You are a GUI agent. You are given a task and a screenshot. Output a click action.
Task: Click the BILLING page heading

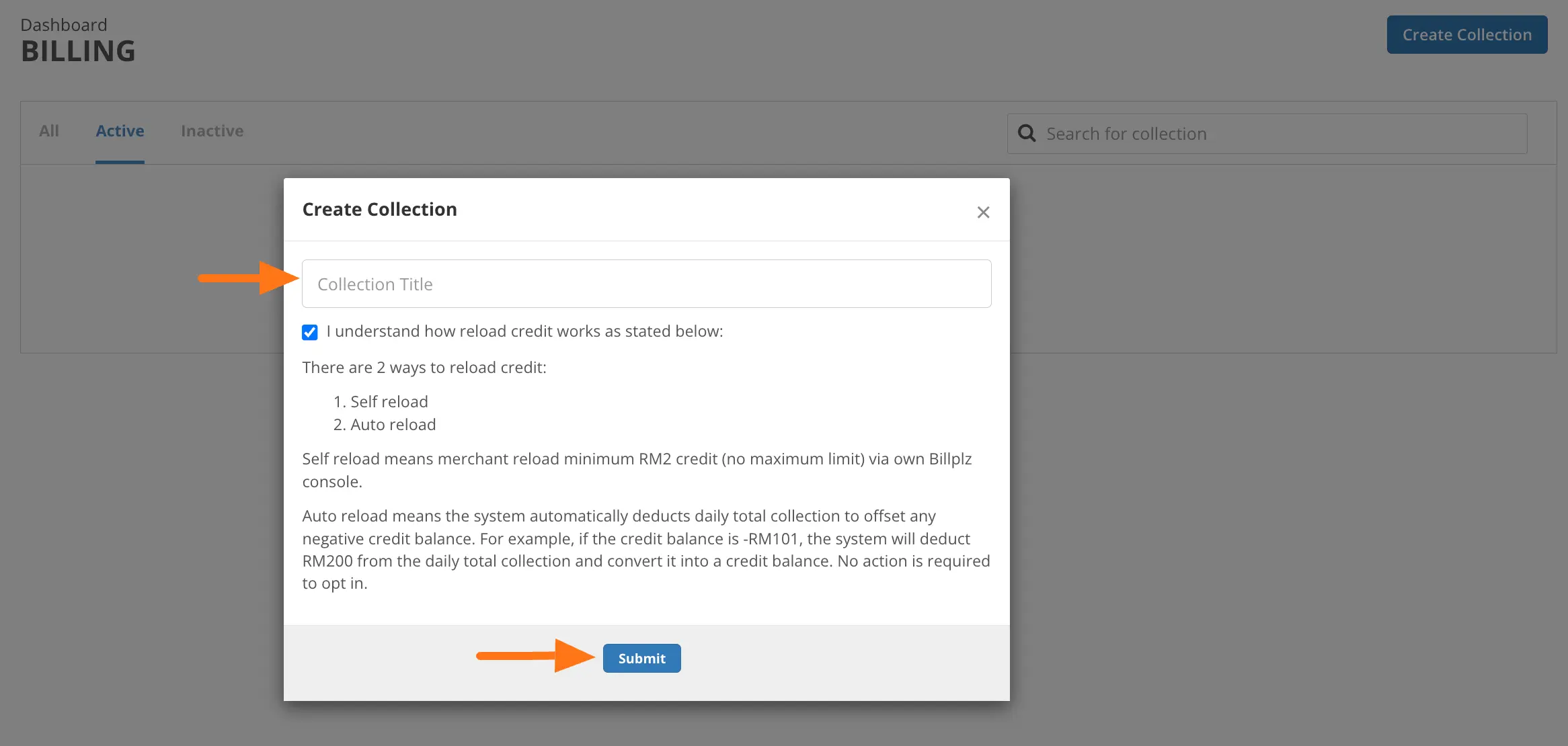tap(79, 50)
